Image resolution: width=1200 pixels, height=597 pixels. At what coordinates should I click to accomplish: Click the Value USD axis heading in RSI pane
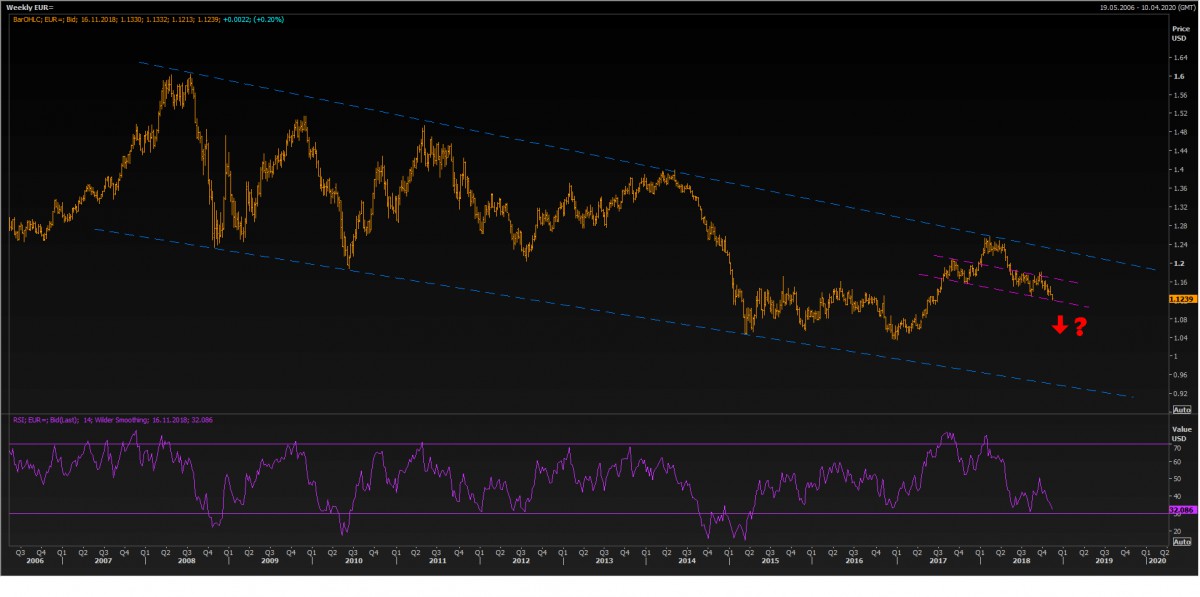click(1180, 433)
